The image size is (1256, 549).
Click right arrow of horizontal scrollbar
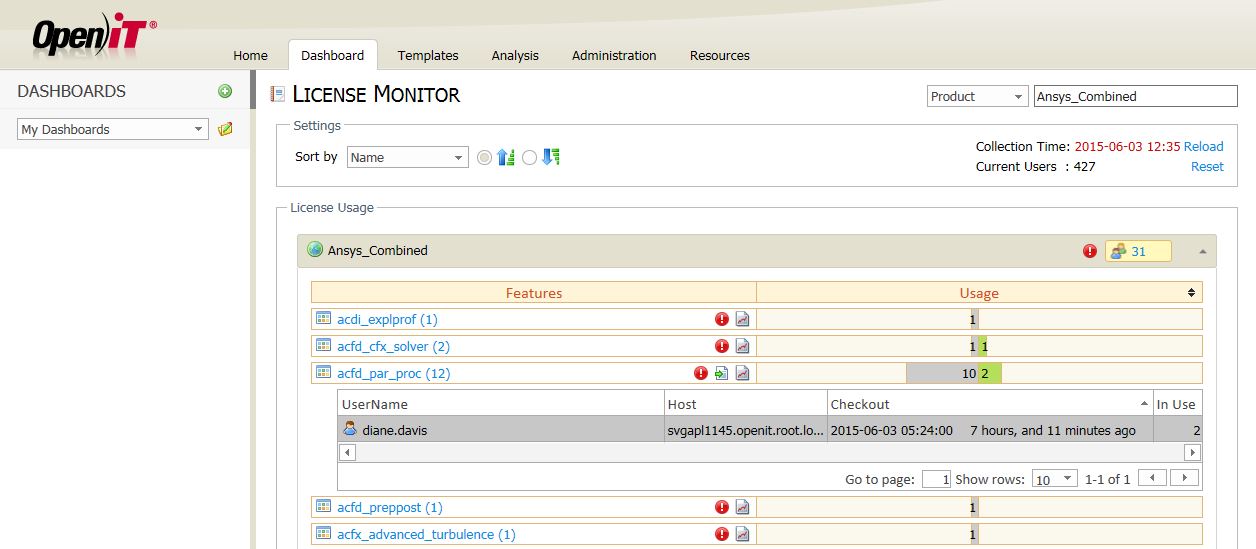[x=1192, y=452]
